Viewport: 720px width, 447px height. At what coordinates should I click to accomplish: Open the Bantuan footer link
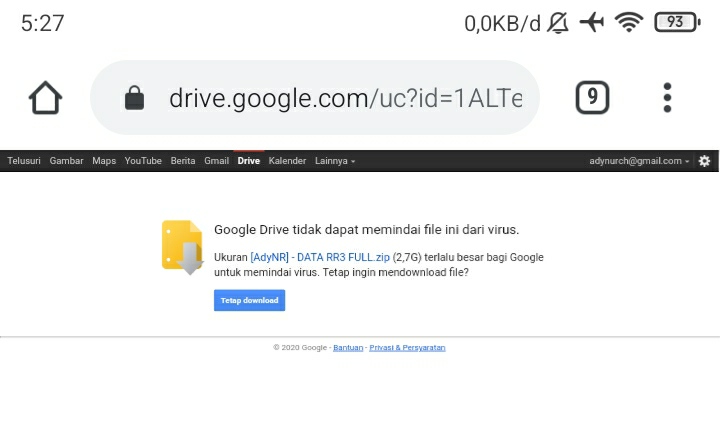coord(348,348)
